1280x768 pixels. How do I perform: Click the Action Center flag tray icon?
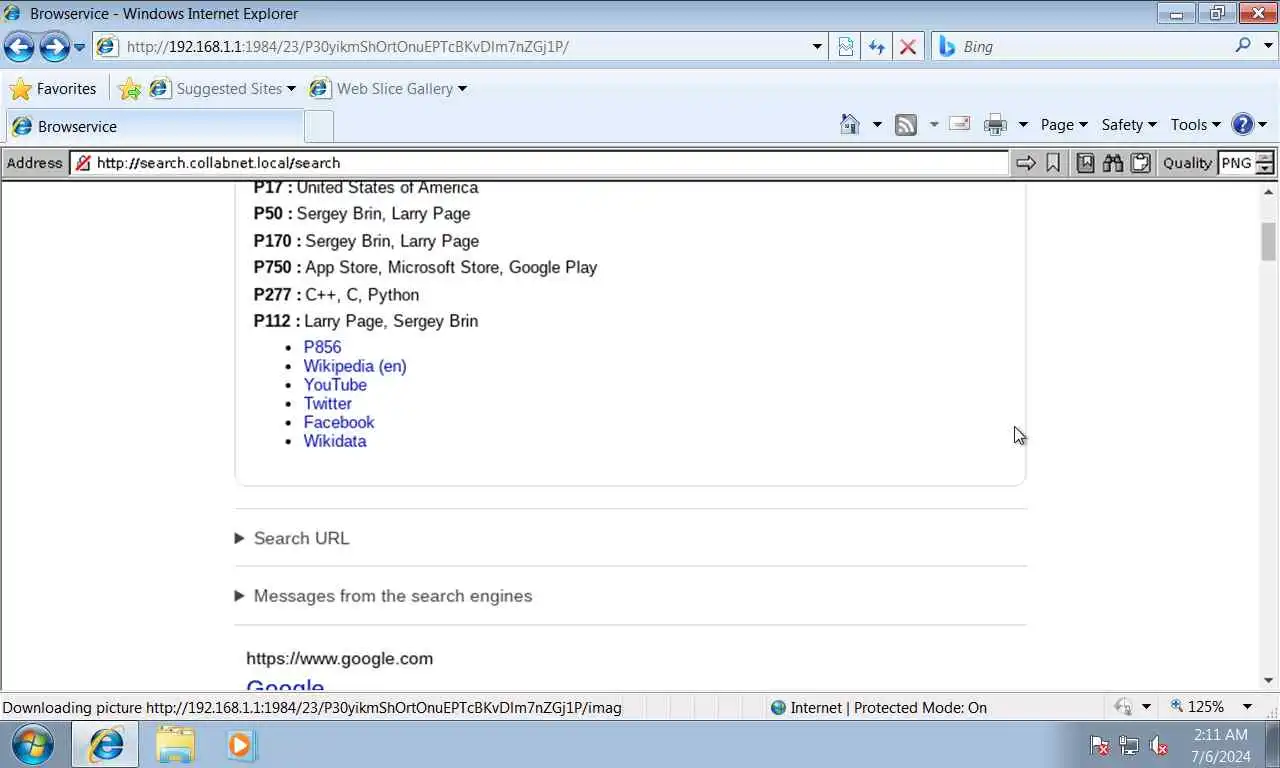[1099, 746]
